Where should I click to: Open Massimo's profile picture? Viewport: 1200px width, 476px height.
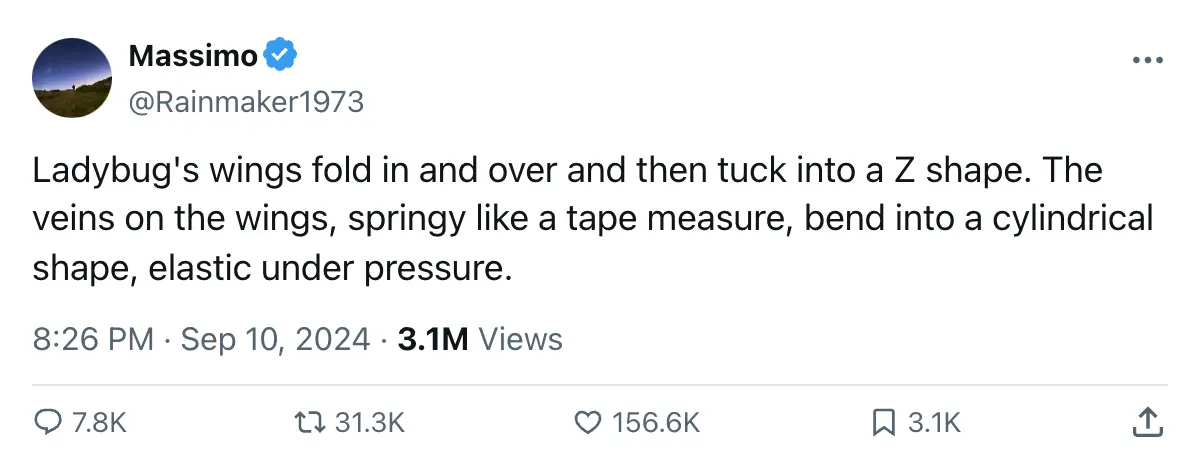(71, 77)
